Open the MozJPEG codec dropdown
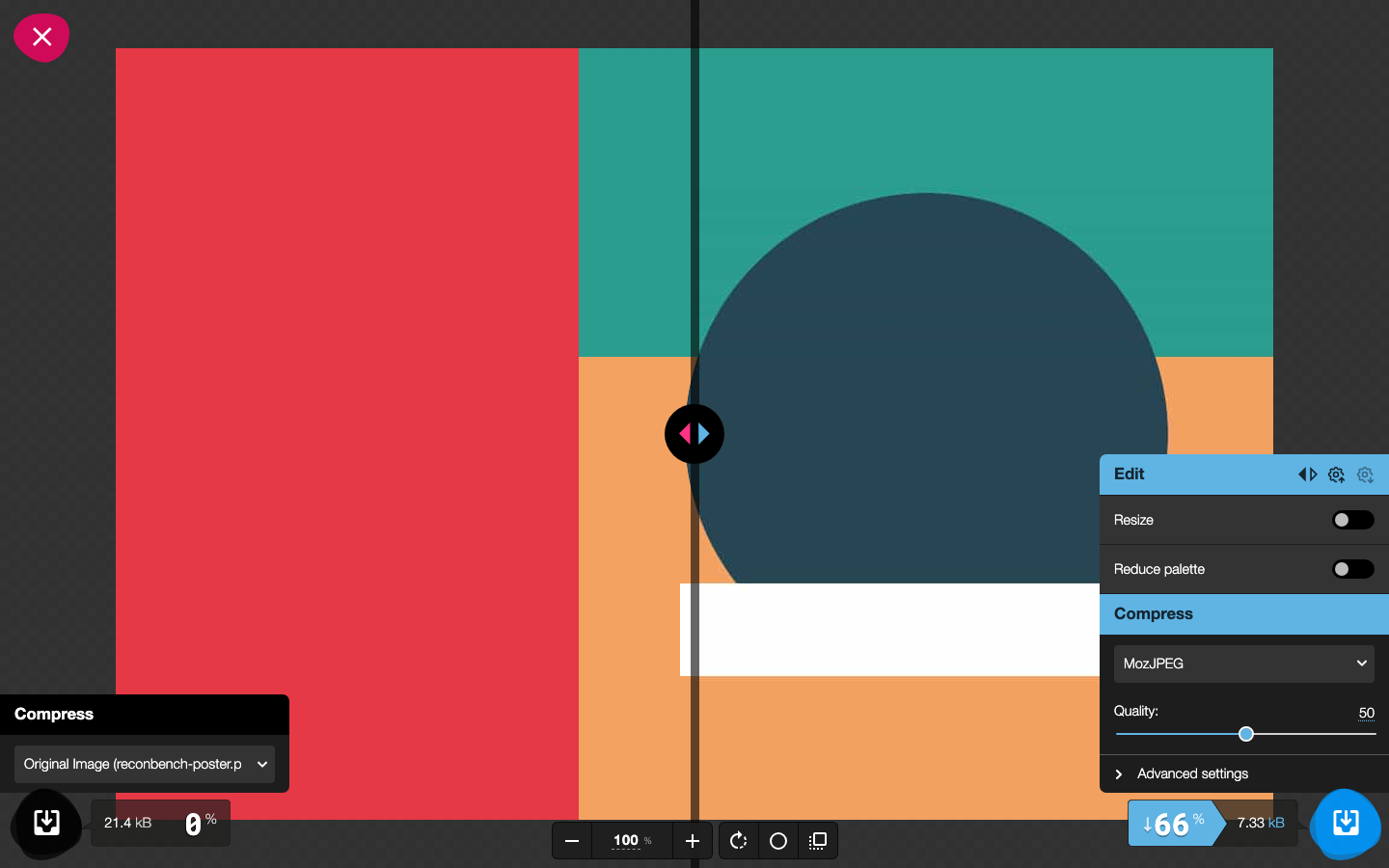 pyautogui.click(x=1244, y=664)
